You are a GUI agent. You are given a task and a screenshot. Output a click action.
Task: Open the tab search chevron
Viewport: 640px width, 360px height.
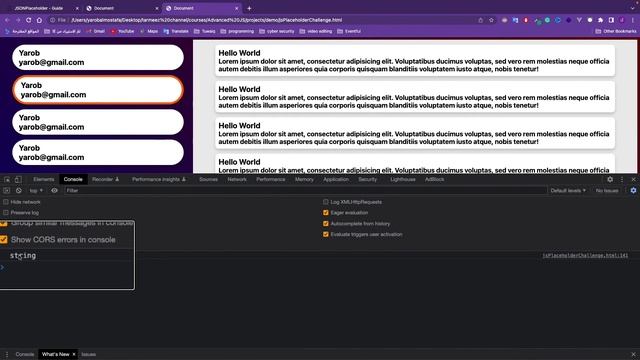pyautogui.click(x=633, y=8)
